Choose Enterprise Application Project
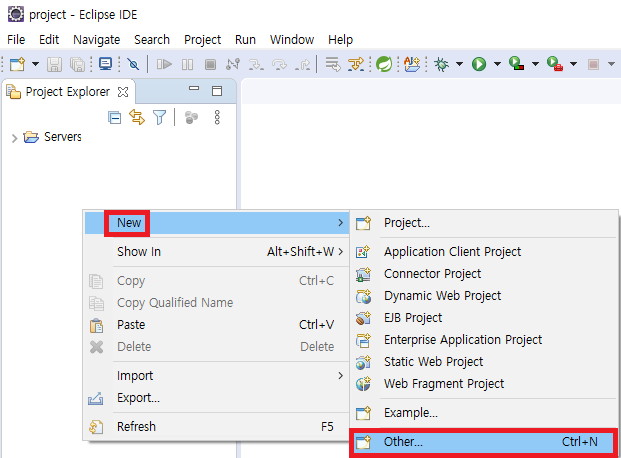621x458 pixels. [x=484, y=340]
